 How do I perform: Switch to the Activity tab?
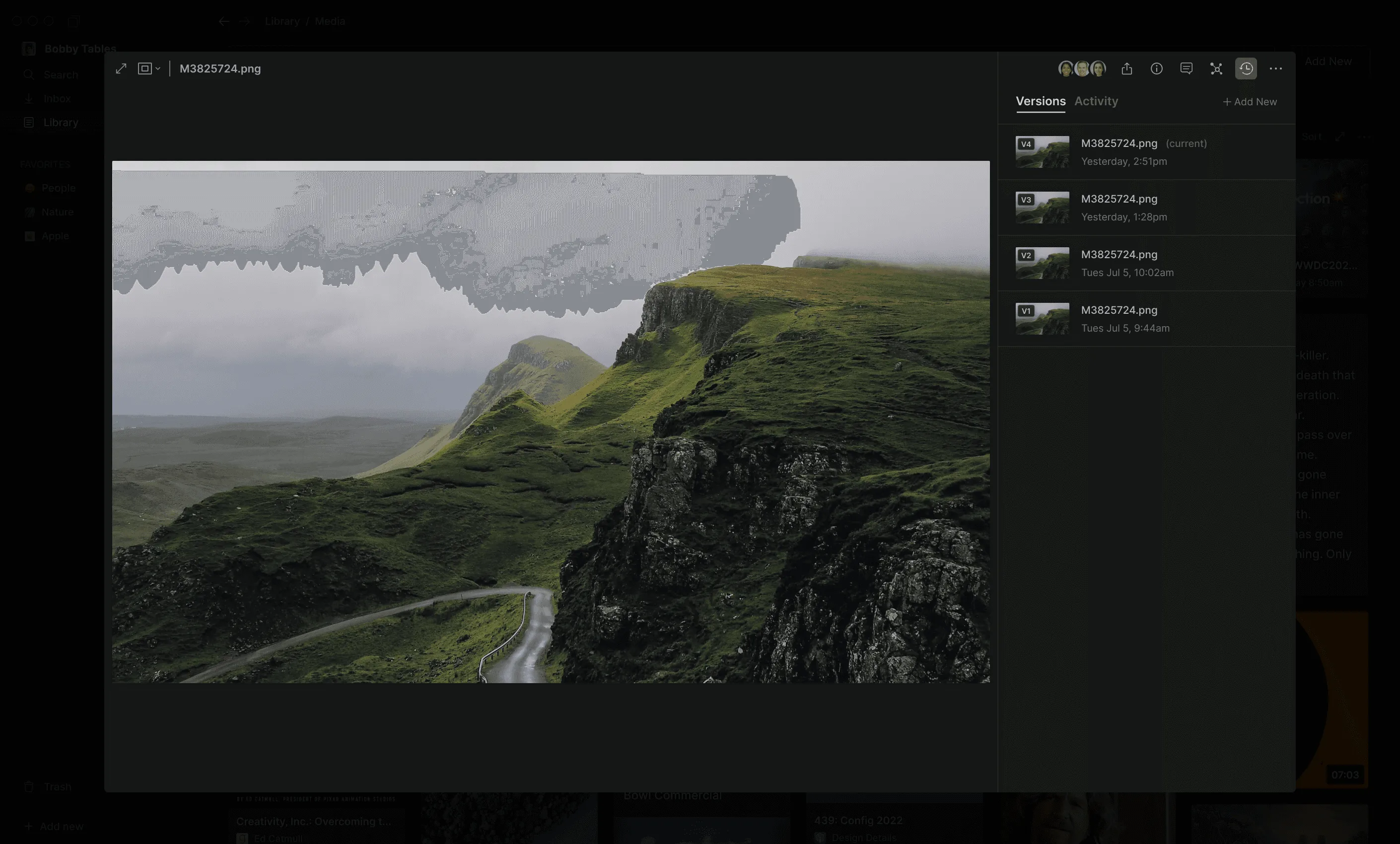(x=1096, y=101)
